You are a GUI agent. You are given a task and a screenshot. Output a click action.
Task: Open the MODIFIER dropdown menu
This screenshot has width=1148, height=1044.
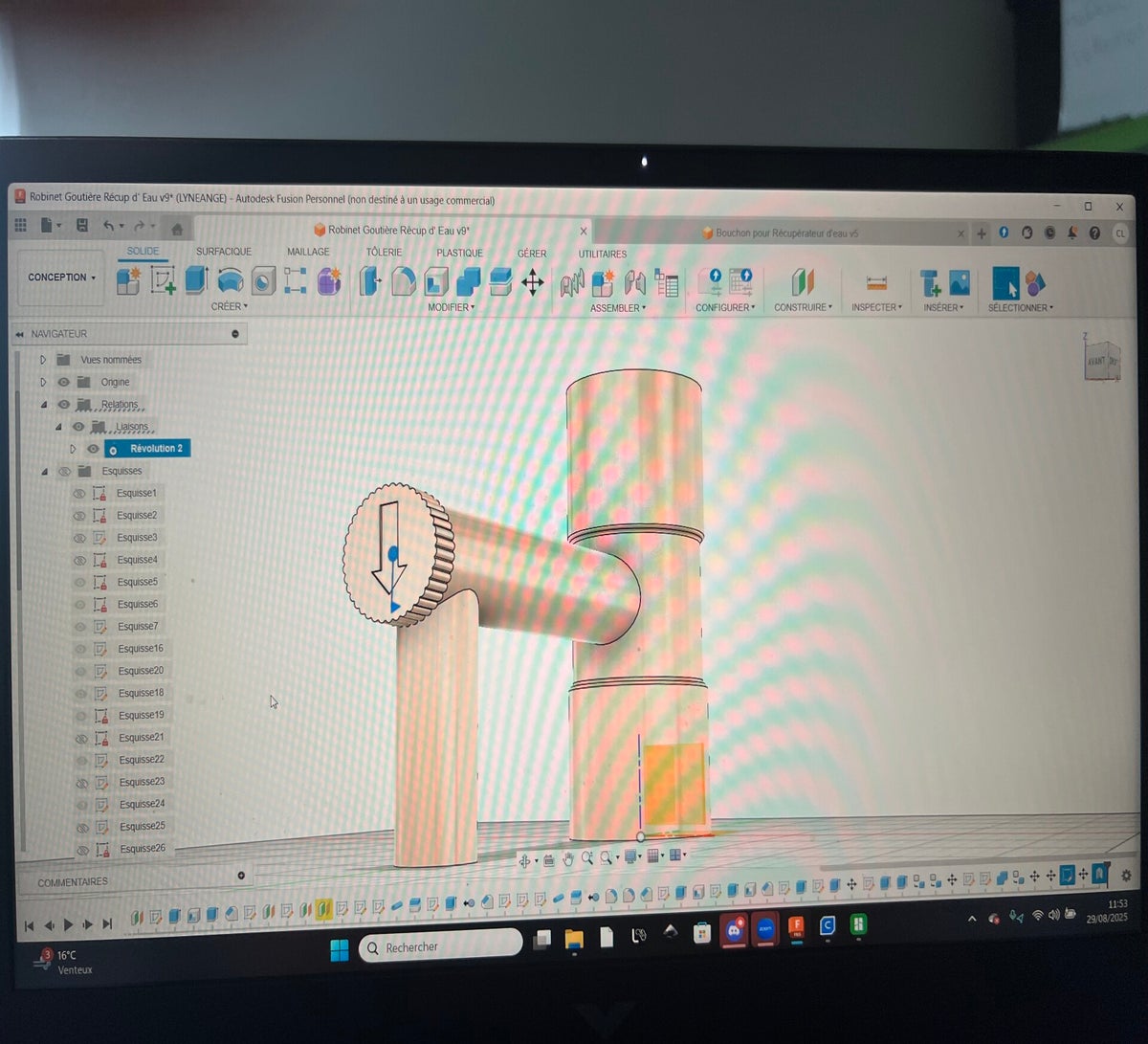coord(451,307)
